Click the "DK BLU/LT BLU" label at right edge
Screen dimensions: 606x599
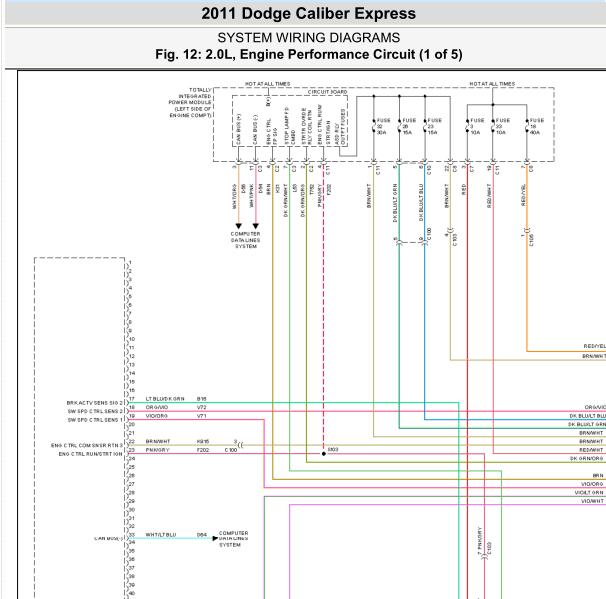coord(587,416)
